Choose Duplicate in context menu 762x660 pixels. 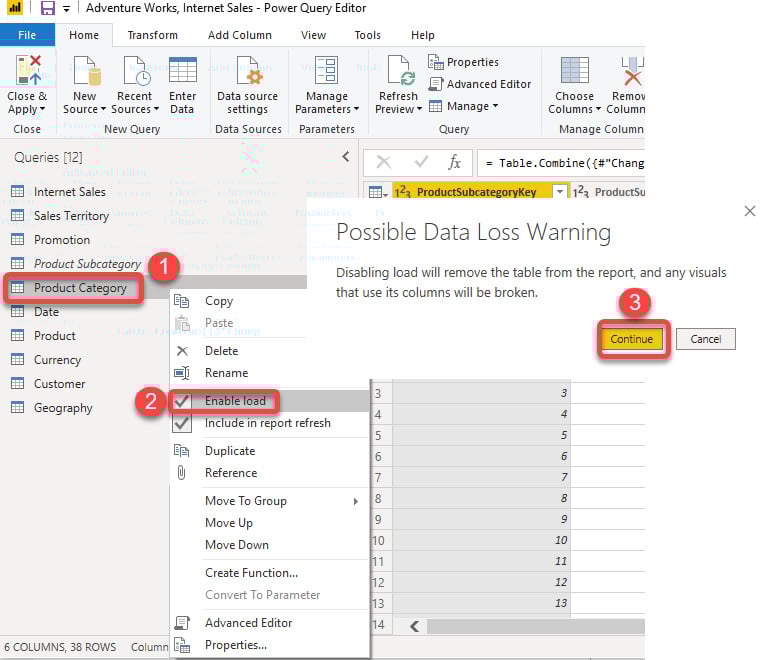[230, 451]
